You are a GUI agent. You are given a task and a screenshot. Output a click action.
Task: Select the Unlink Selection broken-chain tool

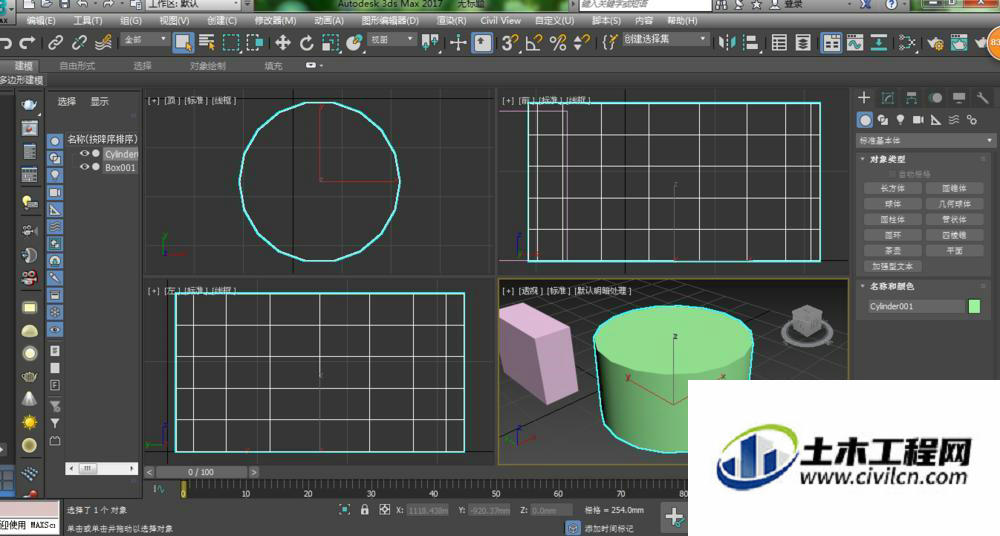(x=79, y=43)
